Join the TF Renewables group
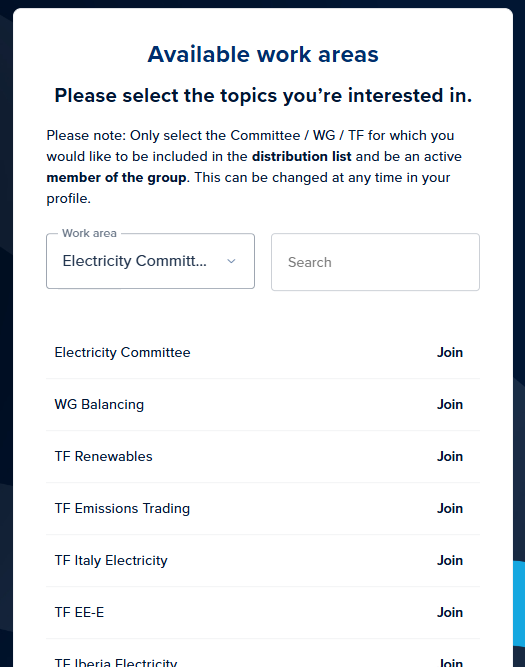 [450, 456]
